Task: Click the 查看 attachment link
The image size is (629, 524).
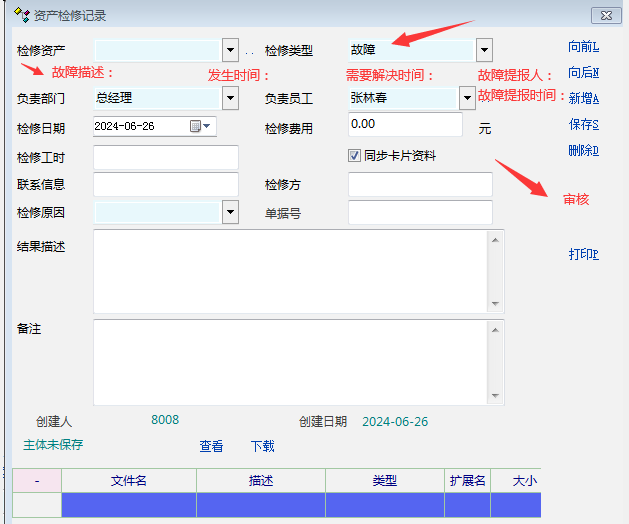Action: tap(211, 447)
